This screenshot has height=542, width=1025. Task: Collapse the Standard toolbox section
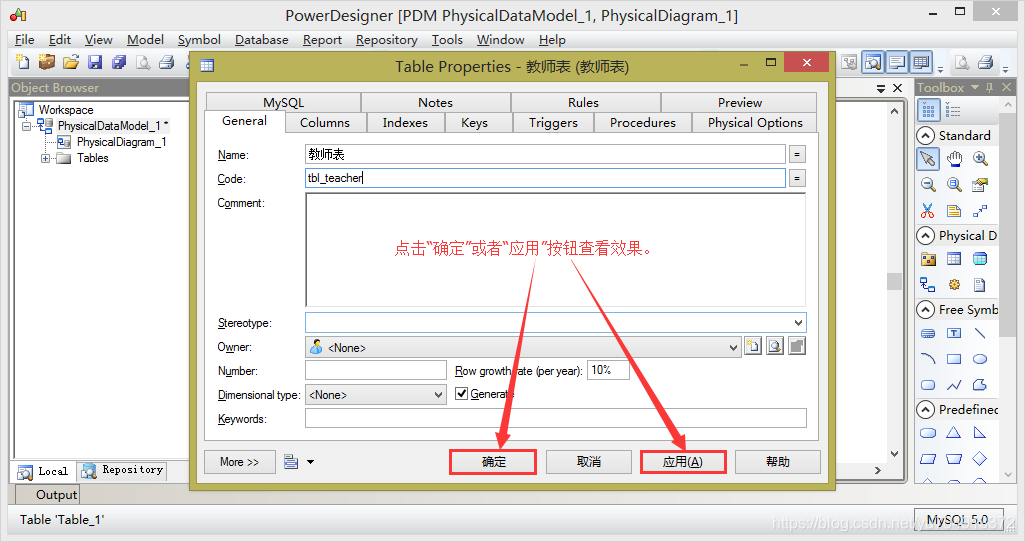pyautogui.click(x=926, y=135)
